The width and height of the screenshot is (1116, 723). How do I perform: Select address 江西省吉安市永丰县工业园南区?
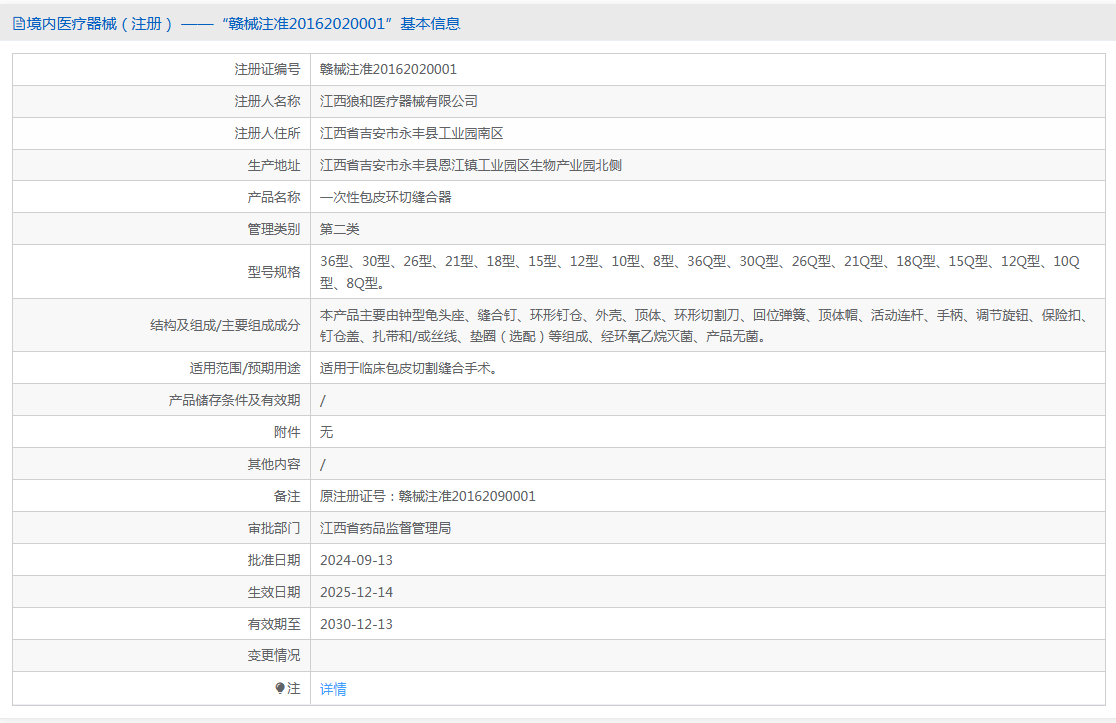411,133
